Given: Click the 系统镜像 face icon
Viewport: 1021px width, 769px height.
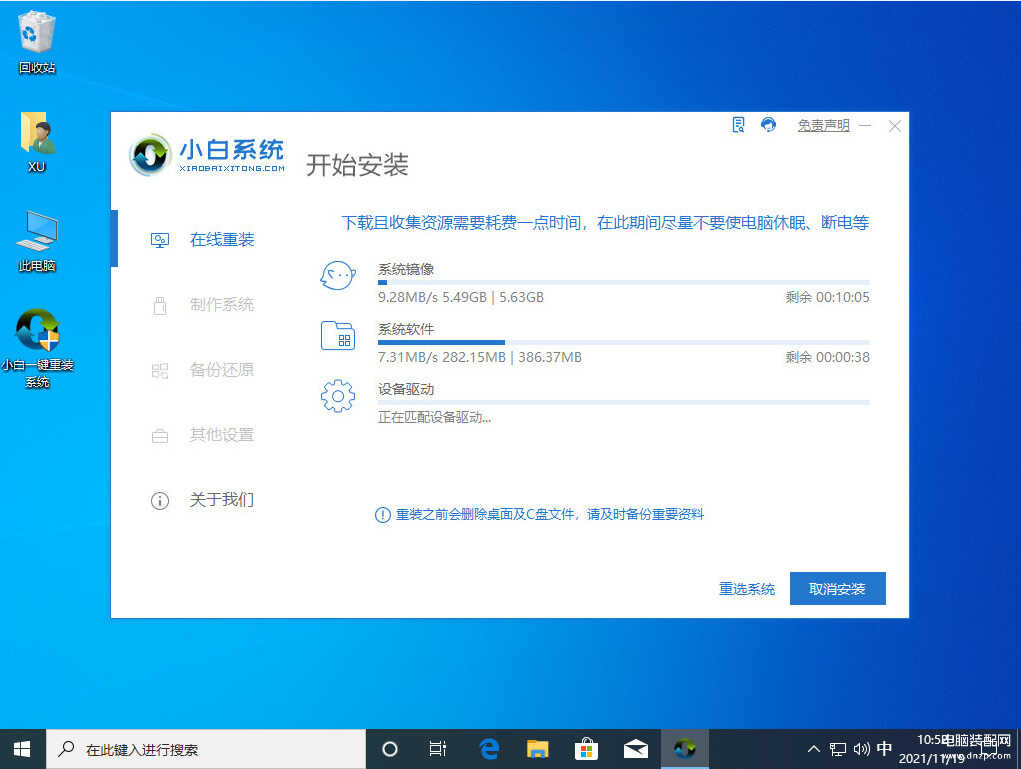Looking at the screenshot, I should pyautogui.click(x=337, y=275).
